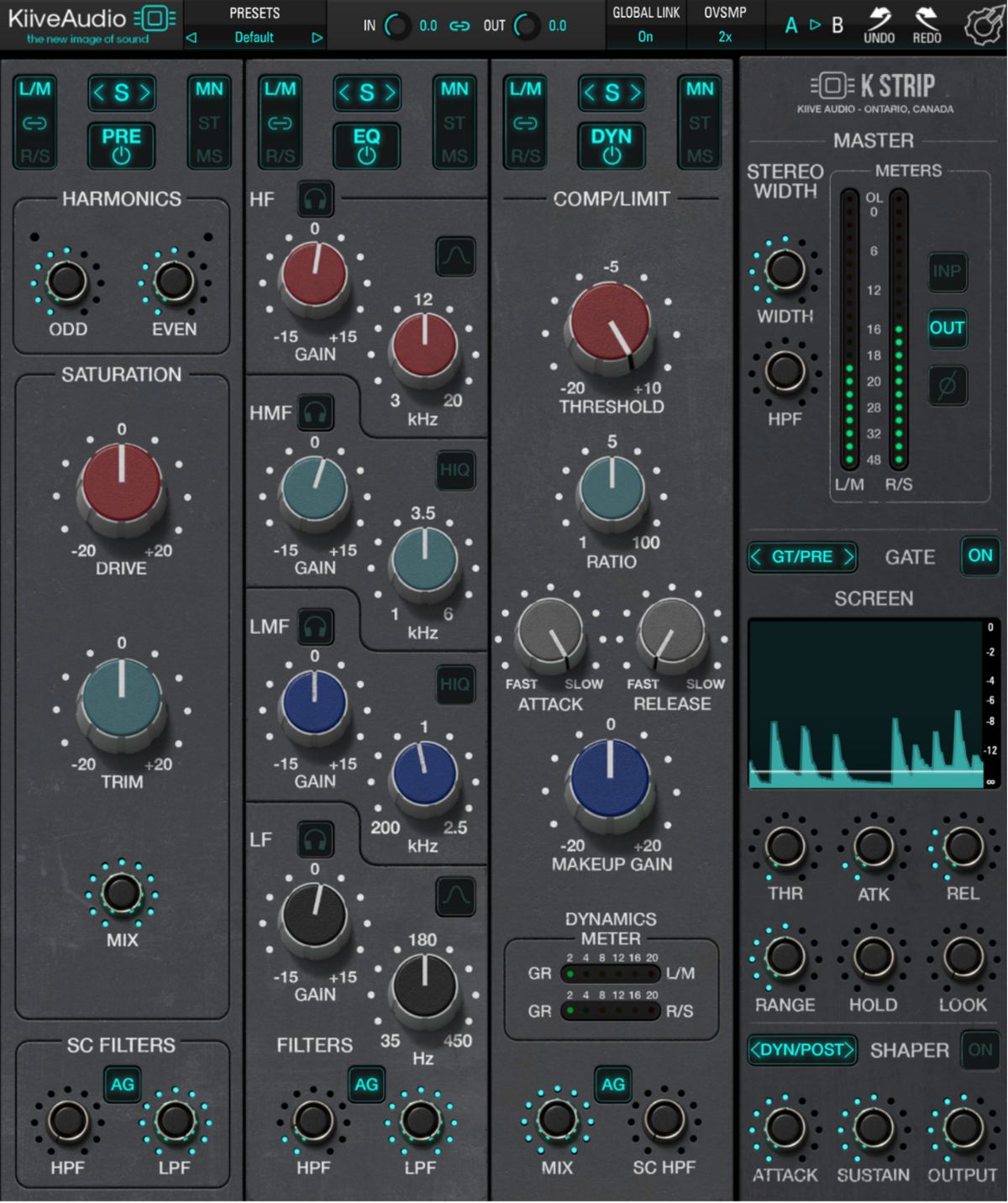Enable HIQ for the HMF band
The image size is (1008, 1203).
point(455,470)
